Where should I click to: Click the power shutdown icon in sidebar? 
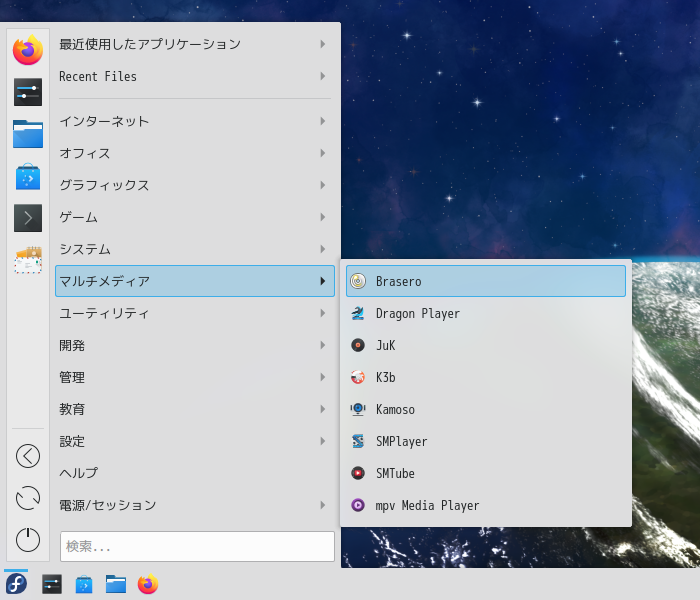pos(28,539)
